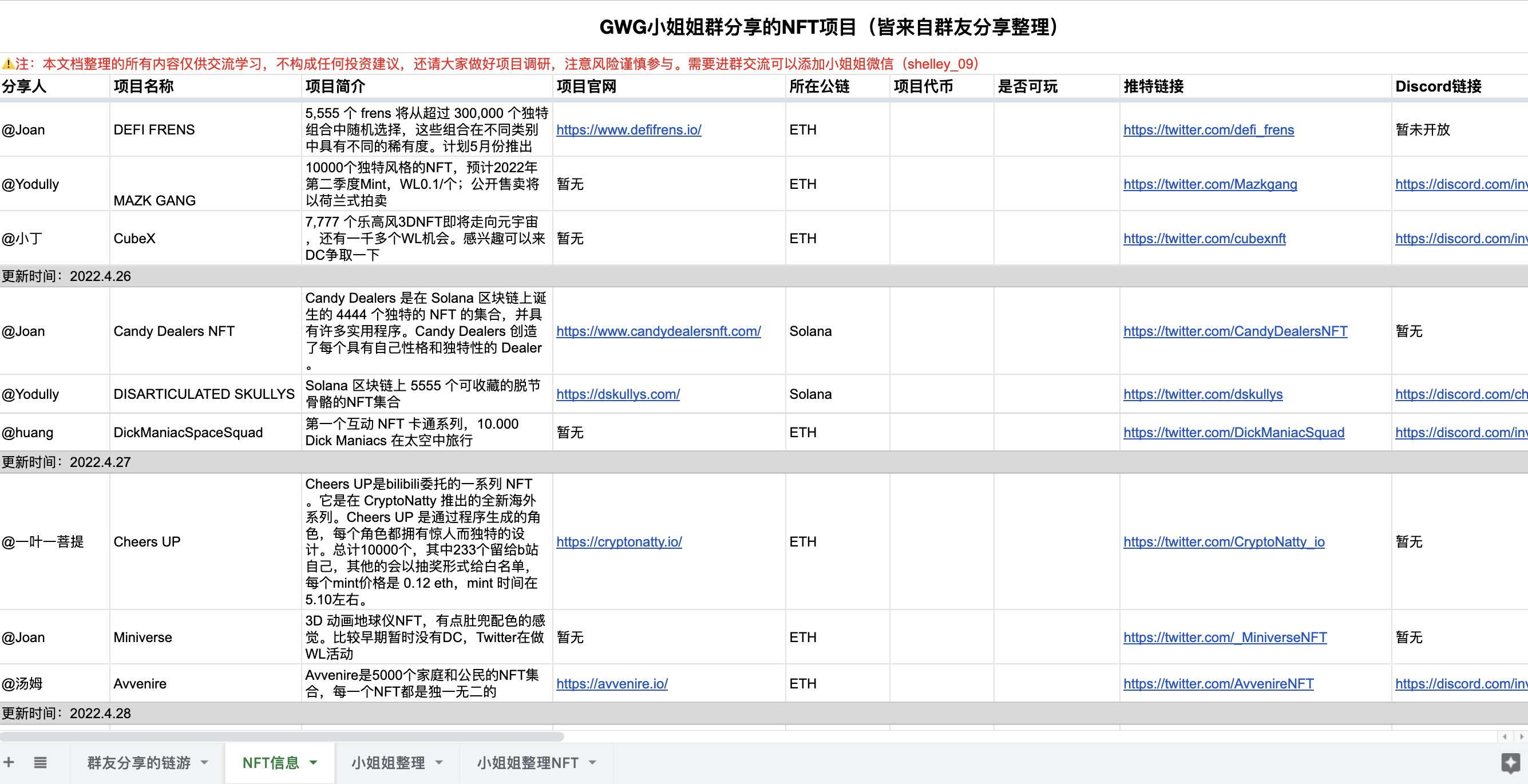Open the all sheets list icon
The image size is (1528, 784).
(x=39, y=762)
